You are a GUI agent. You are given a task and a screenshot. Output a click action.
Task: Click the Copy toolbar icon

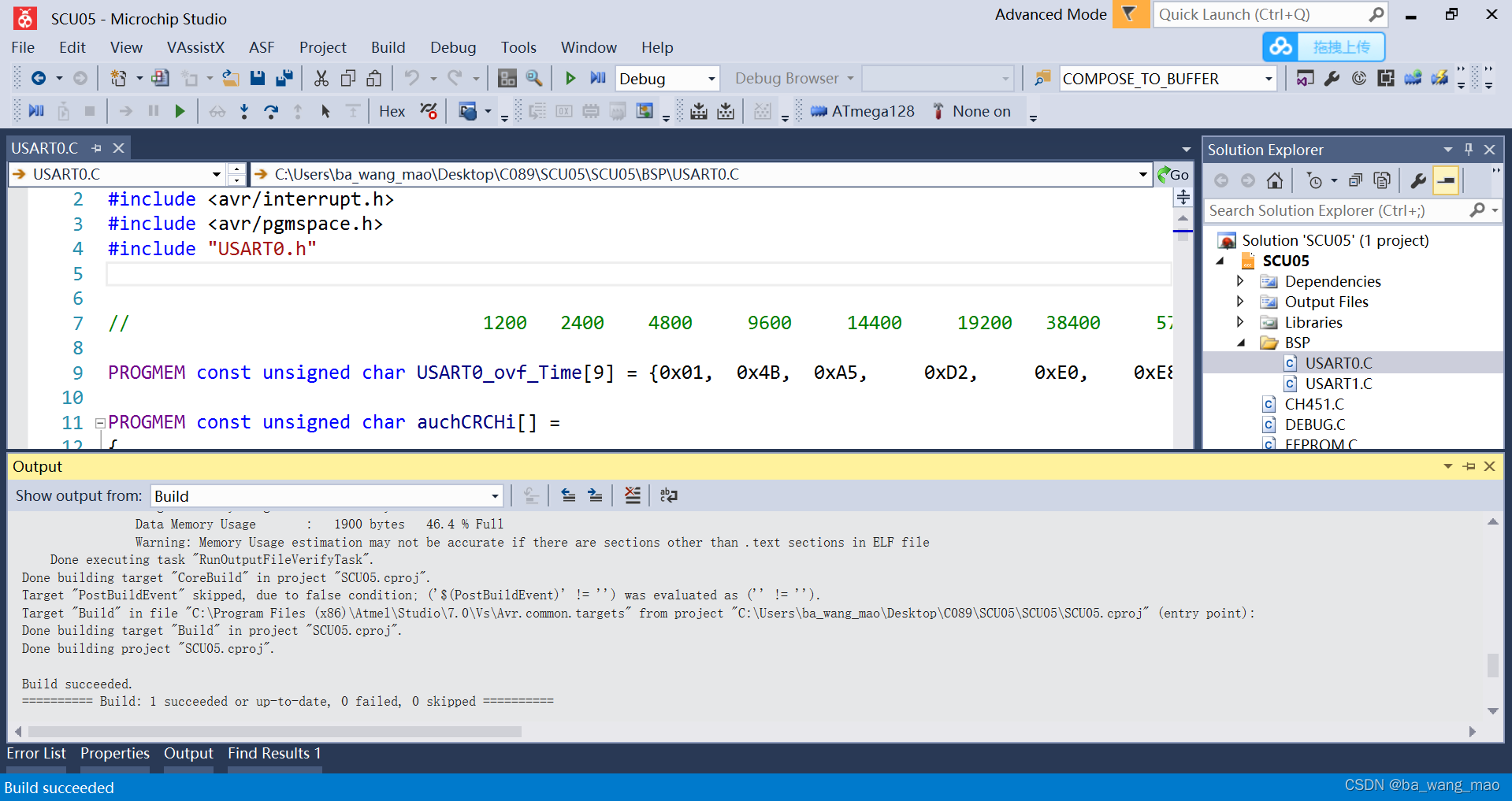(347, 78)
